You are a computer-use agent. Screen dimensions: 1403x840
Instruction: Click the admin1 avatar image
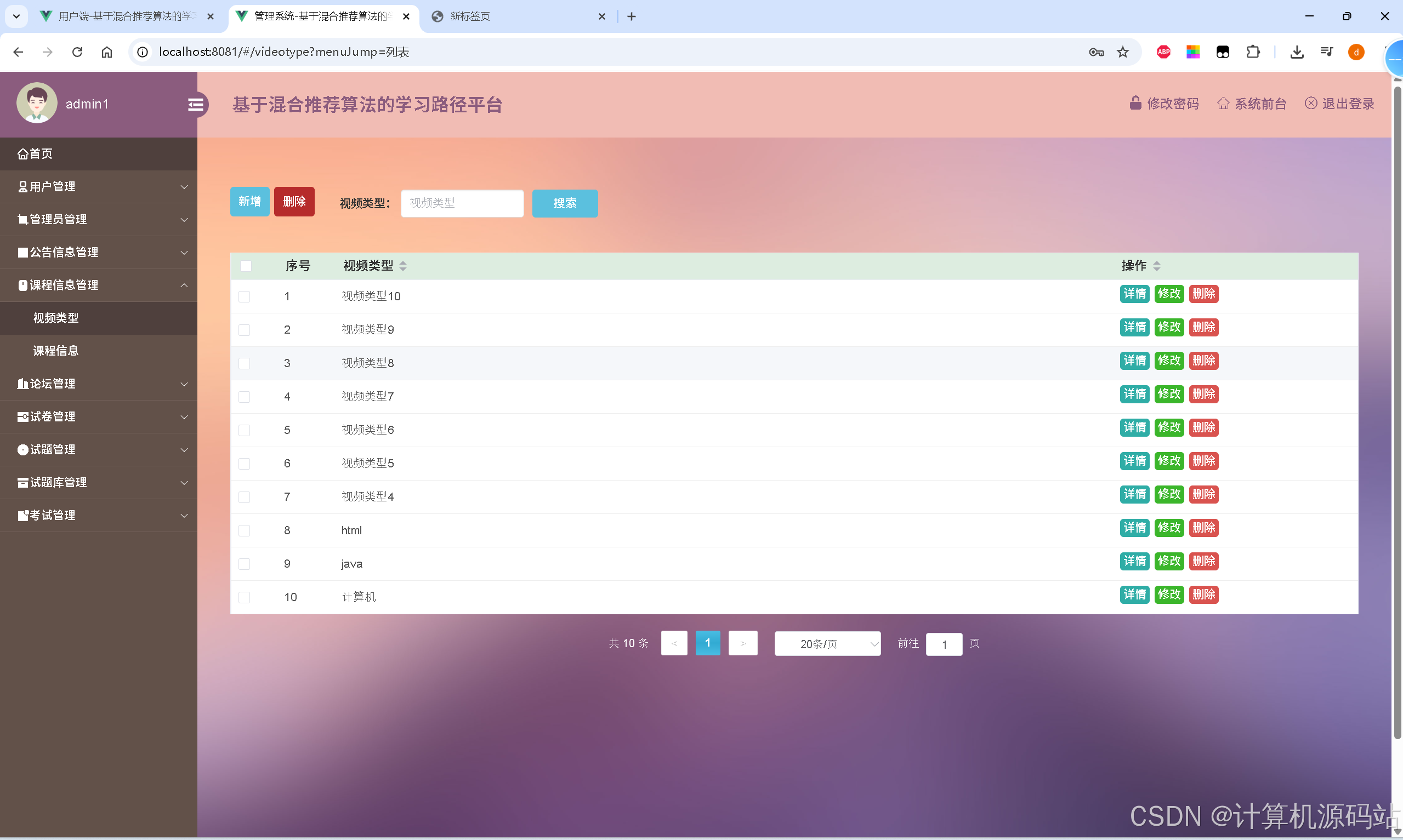coord(36,102)
